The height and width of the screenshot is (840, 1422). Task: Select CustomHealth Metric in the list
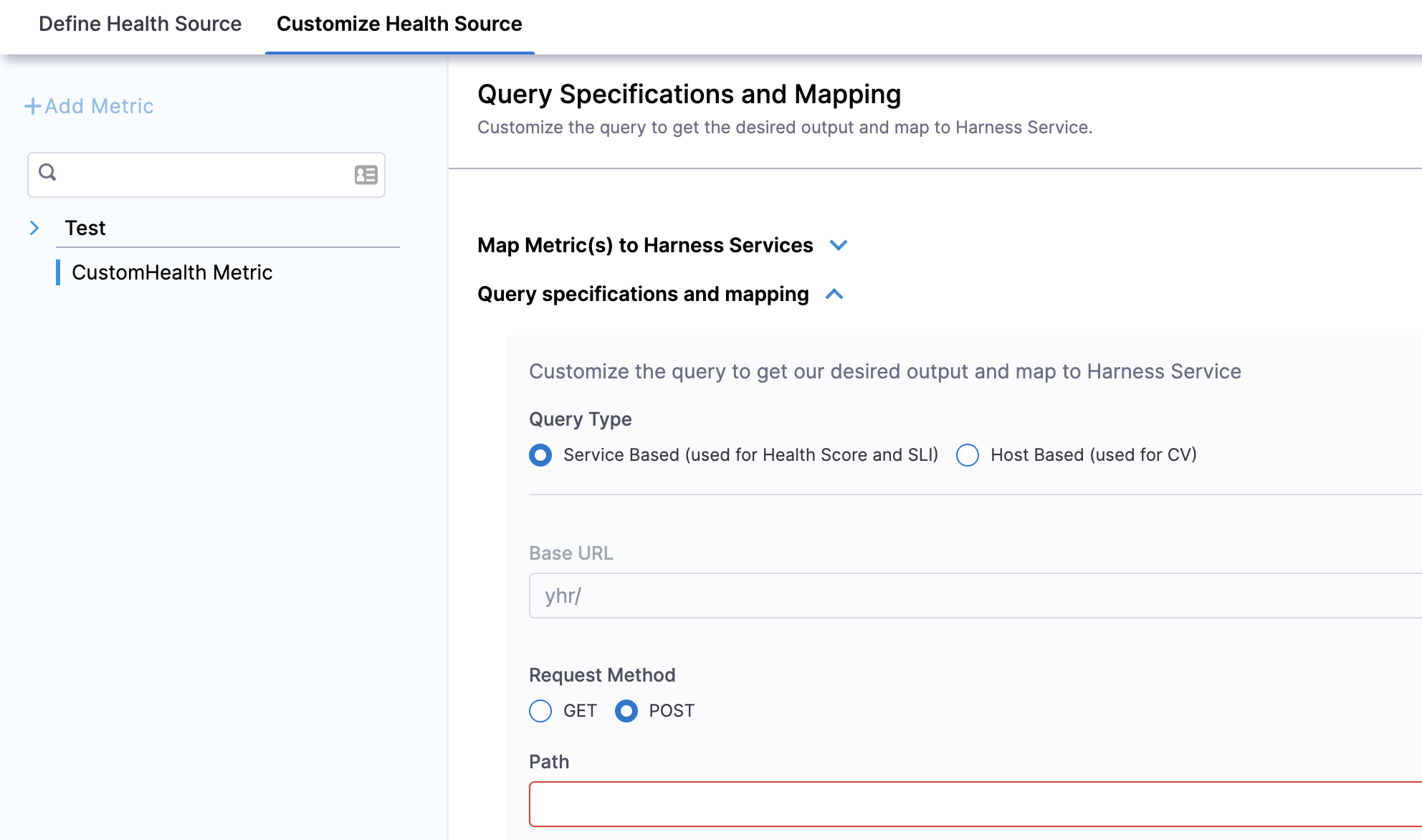(172, 272)
